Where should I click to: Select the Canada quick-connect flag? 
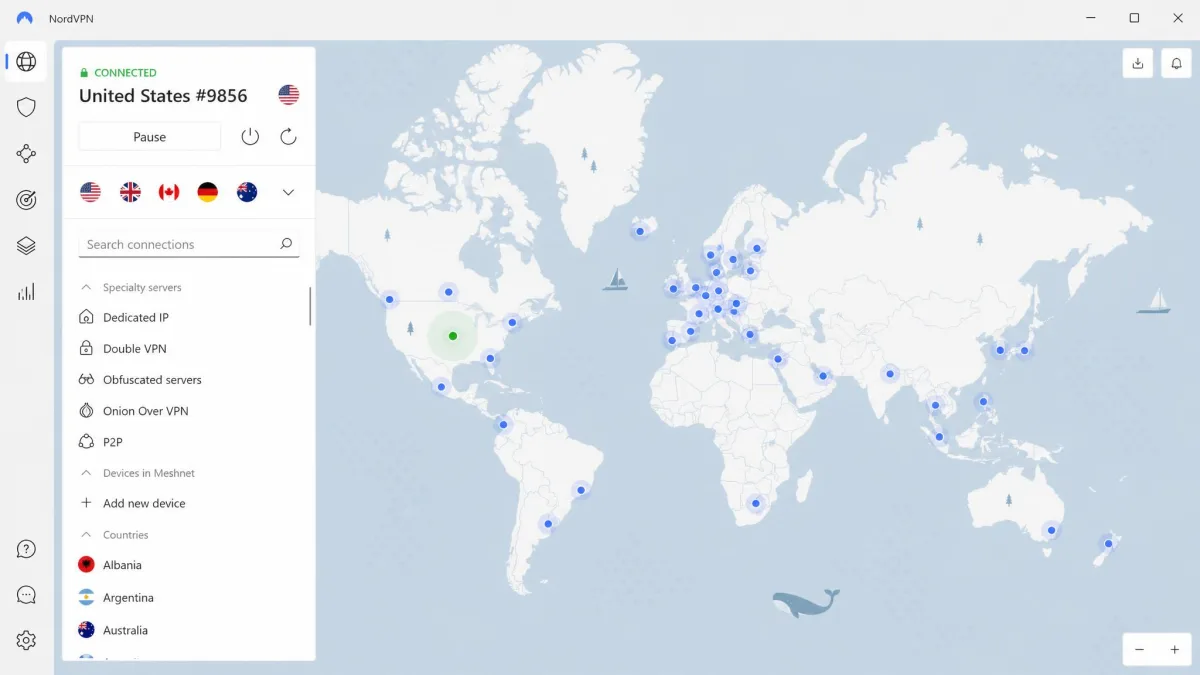coord(169,192)
